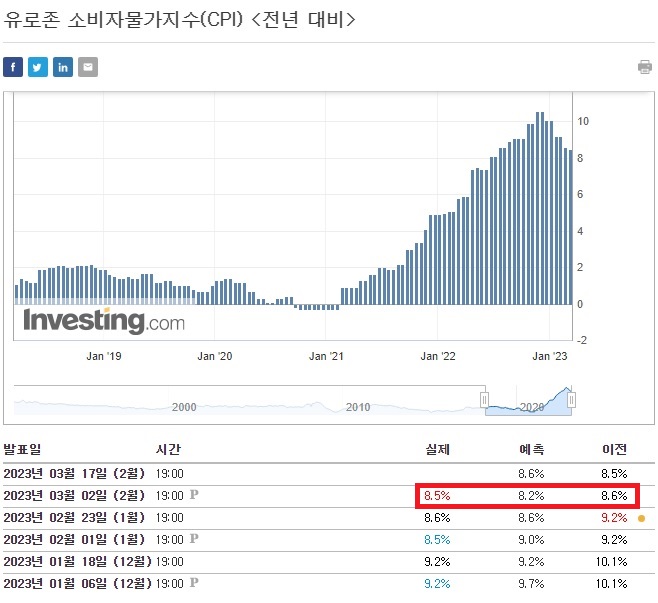
Task: Select the 2023년 02월 01일 (1월) row date
Action: (74, 539)
